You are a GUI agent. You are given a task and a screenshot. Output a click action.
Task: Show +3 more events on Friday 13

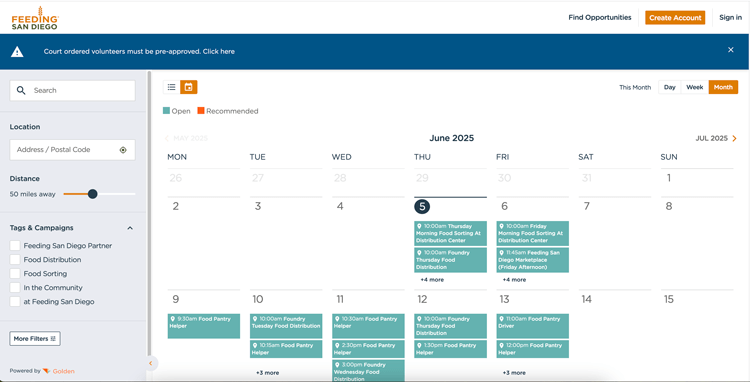coord(514,372)
